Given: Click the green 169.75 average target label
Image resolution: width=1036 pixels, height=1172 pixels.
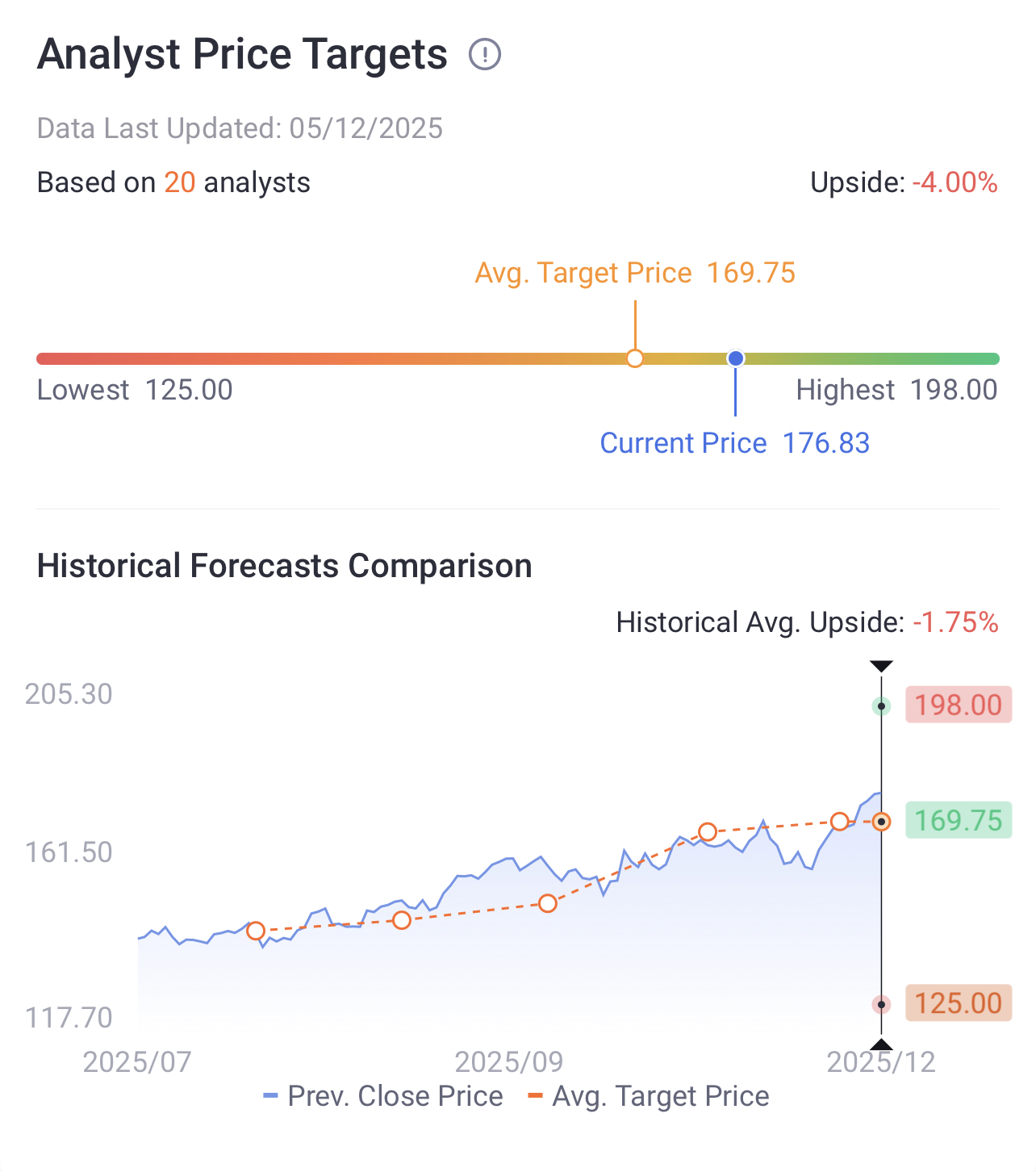Looking at the screenshot, I should pyautogui.click(x=958, y=821).
